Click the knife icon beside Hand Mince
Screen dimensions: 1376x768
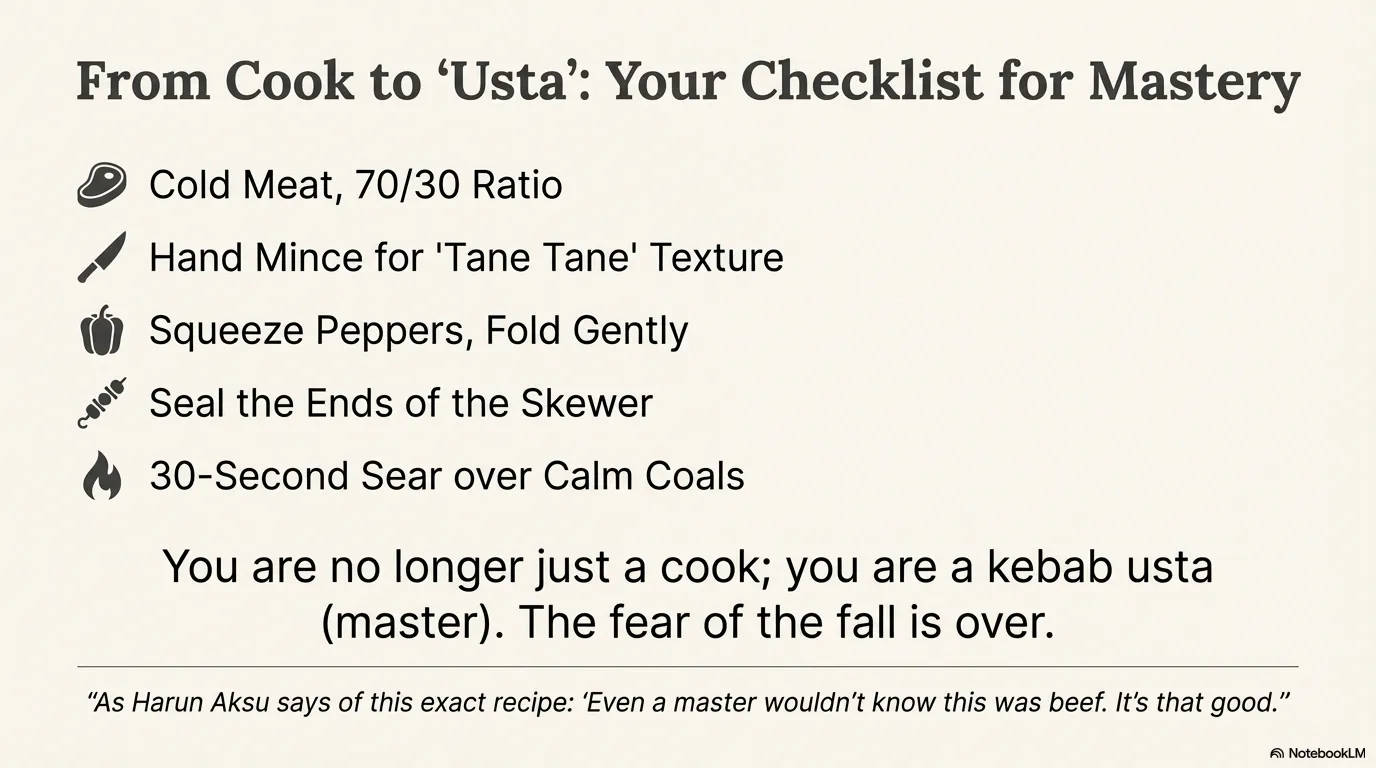[x=102, y=257]
